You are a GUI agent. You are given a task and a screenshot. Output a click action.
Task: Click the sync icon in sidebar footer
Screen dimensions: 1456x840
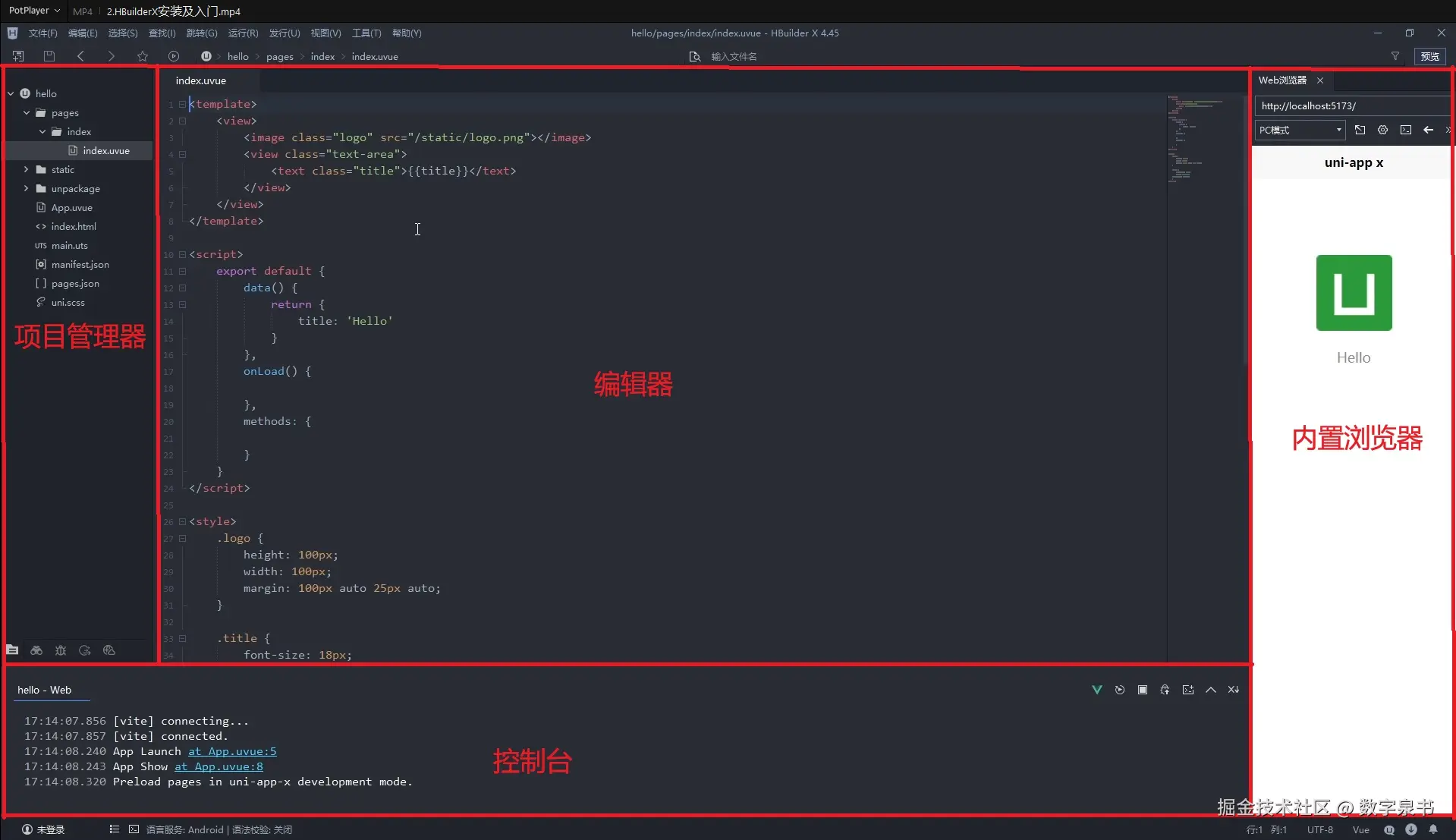tap(85, 650)
